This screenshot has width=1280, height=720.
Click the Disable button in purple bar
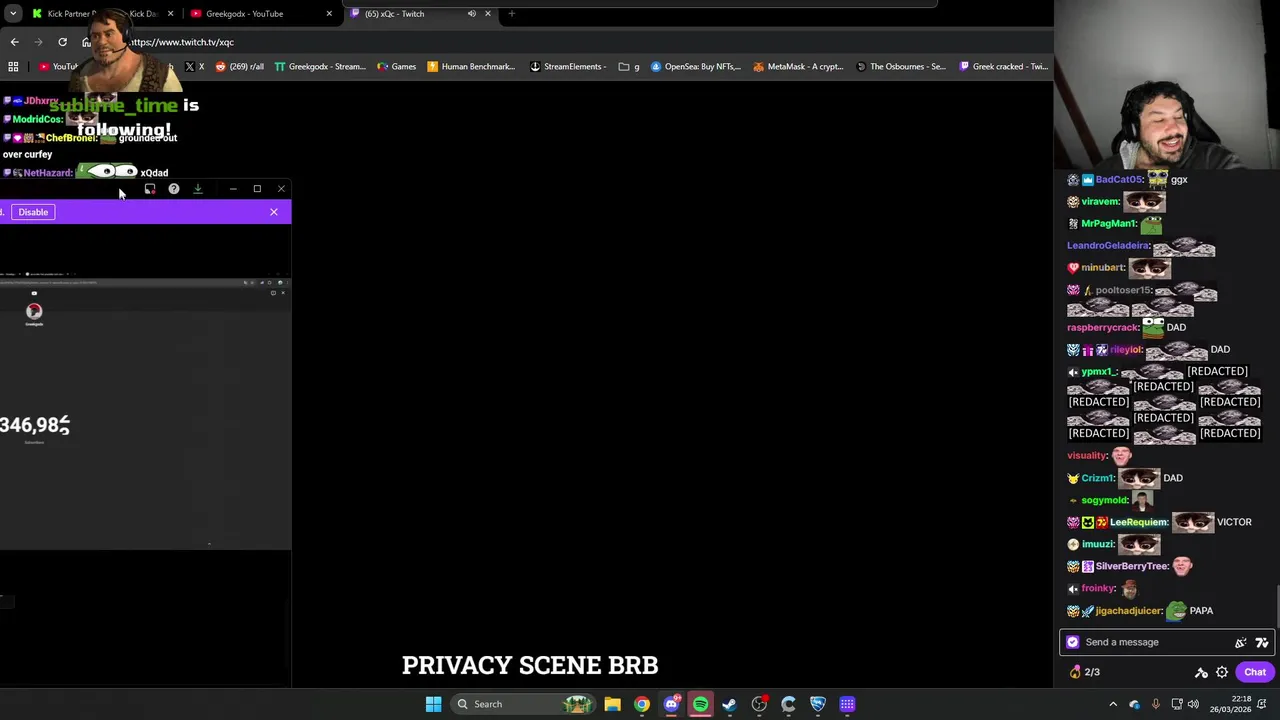[33, 212]
